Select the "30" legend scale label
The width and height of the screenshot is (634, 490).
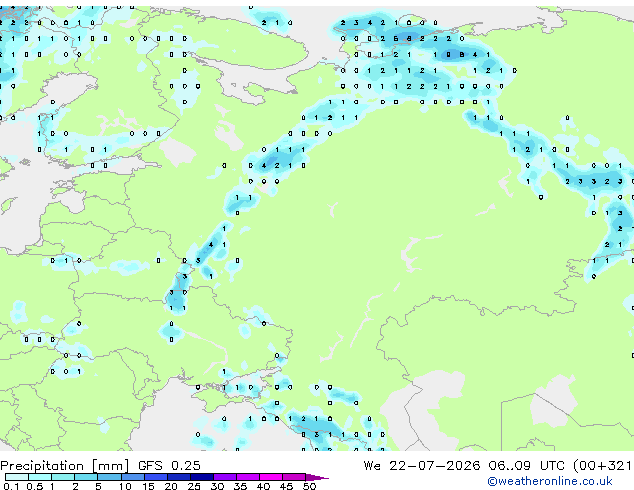pyautogui.click(x=218, y=486)
